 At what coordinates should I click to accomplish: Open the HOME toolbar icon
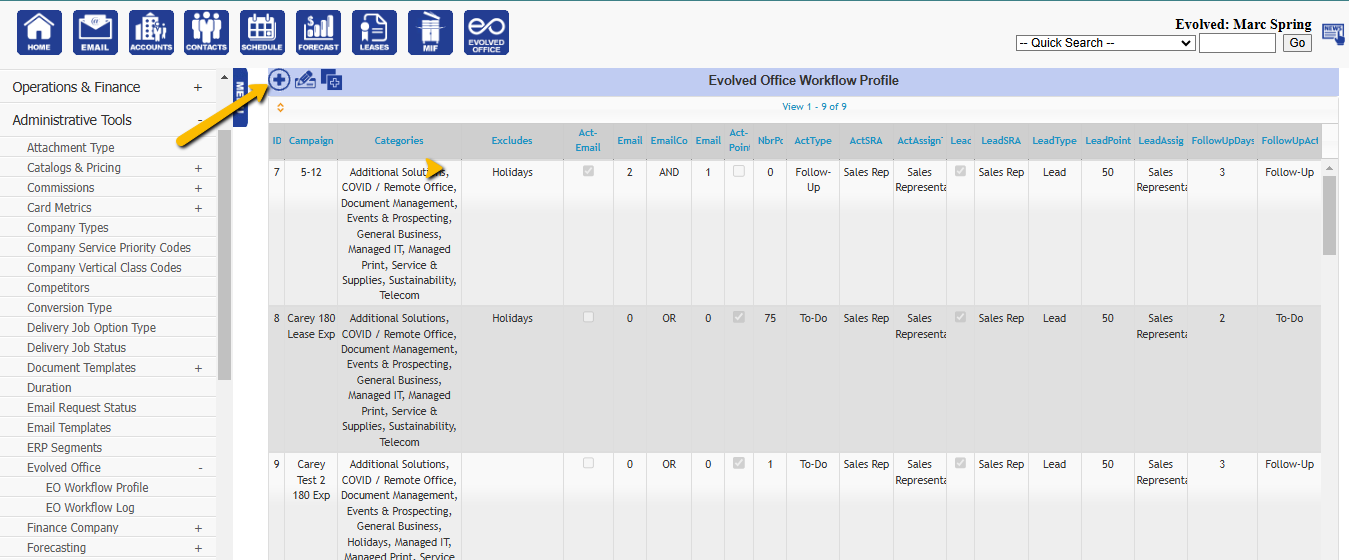[39, 32]
